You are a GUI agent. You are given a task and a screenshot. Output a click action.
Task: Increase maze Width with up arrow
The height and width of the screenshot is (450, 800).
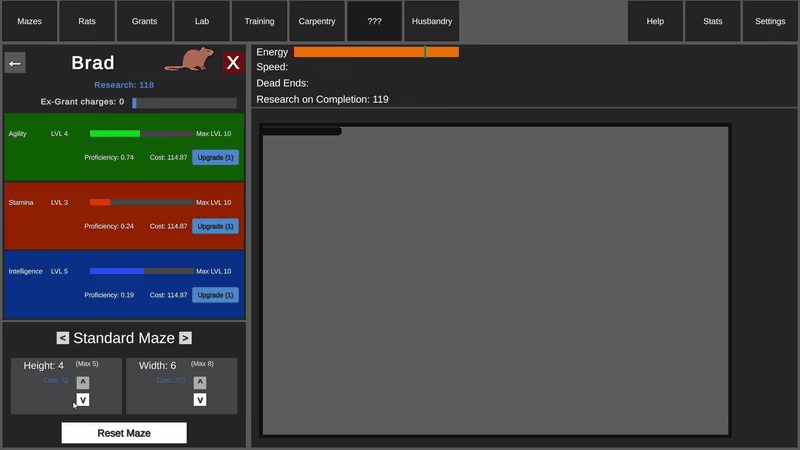pos(200,382)
